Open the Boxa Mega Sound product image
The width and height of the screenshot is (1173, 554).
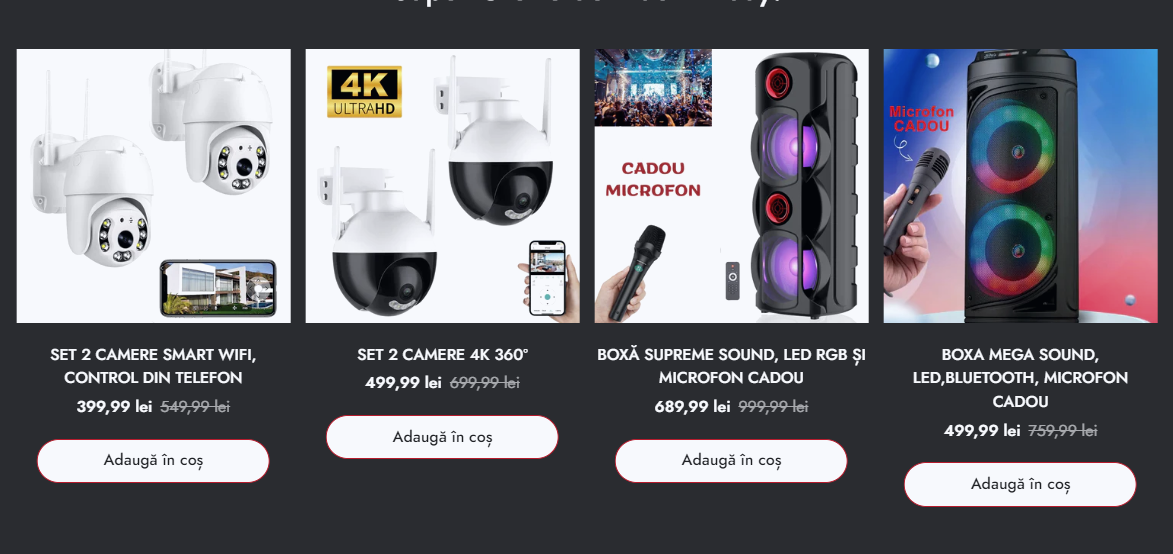1020,186
